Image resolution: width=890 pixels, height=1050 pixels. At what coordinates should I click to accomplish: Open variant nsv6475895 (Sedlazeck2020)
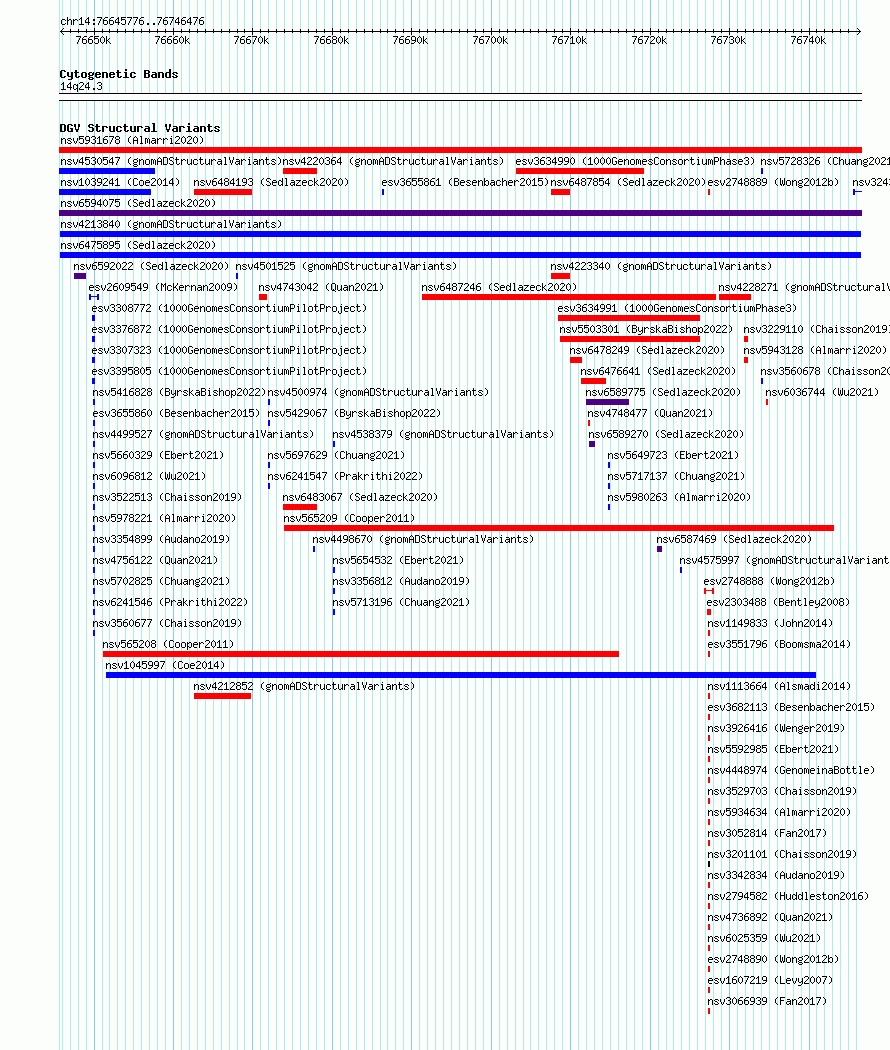coord(138,245)
